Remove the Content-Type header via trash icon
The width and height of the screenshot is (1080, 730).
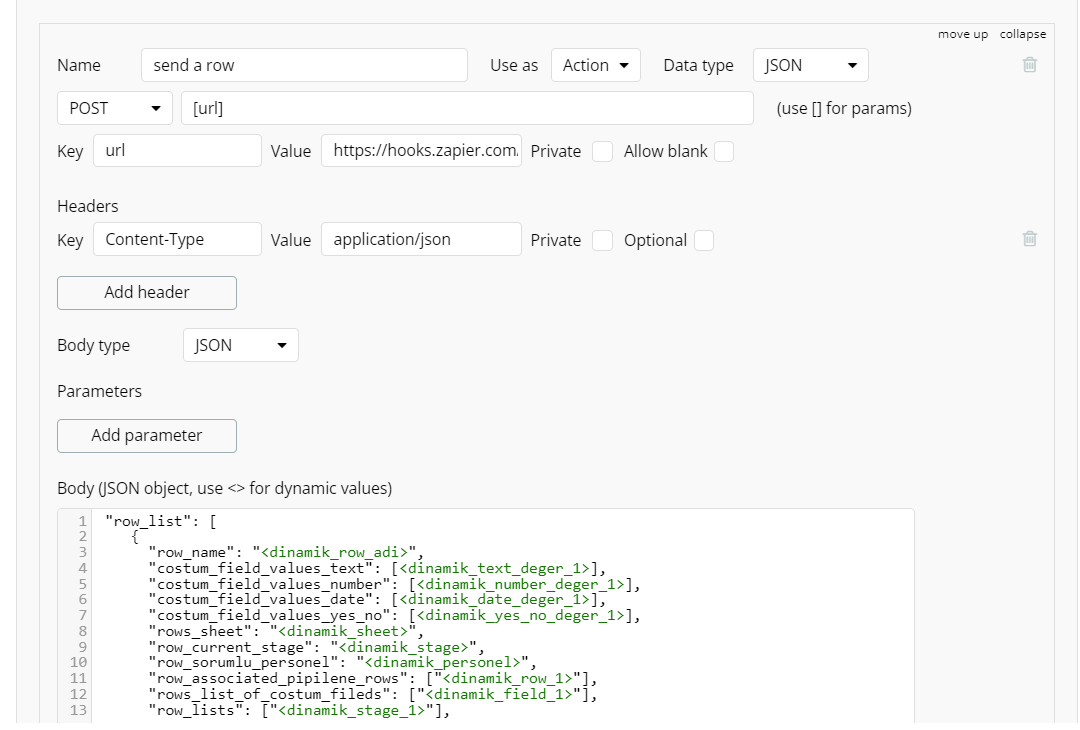(1029, 239)
